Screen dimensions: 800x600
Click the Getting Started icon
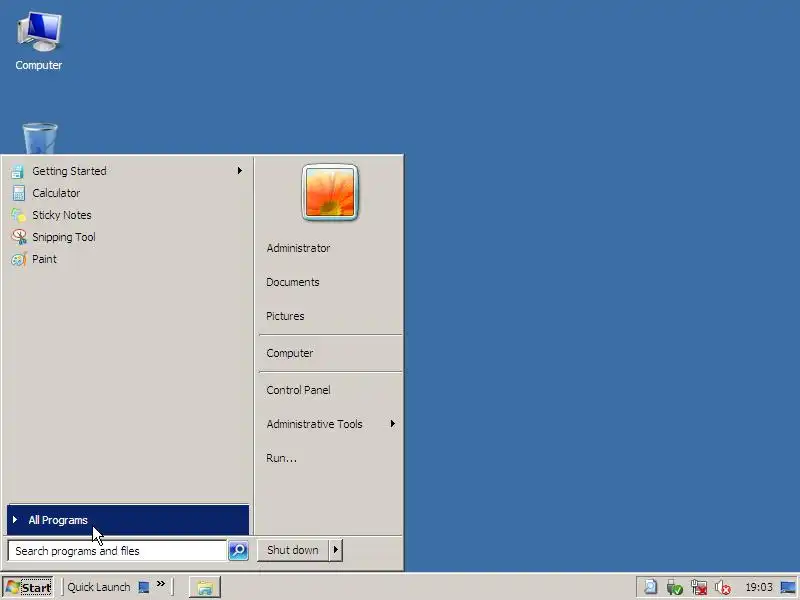(x=18, y=171)
